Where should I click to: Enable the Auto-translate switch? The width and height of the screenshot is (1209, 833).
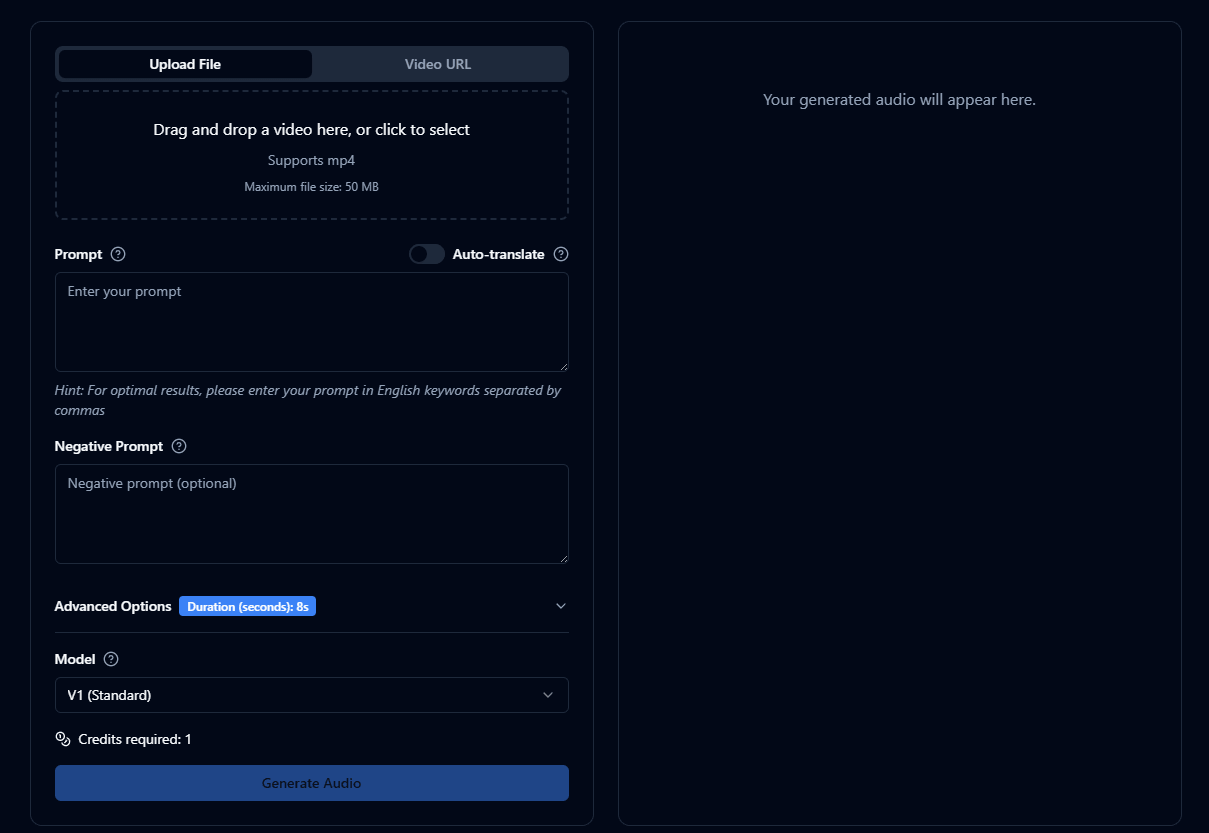[427, 254]
